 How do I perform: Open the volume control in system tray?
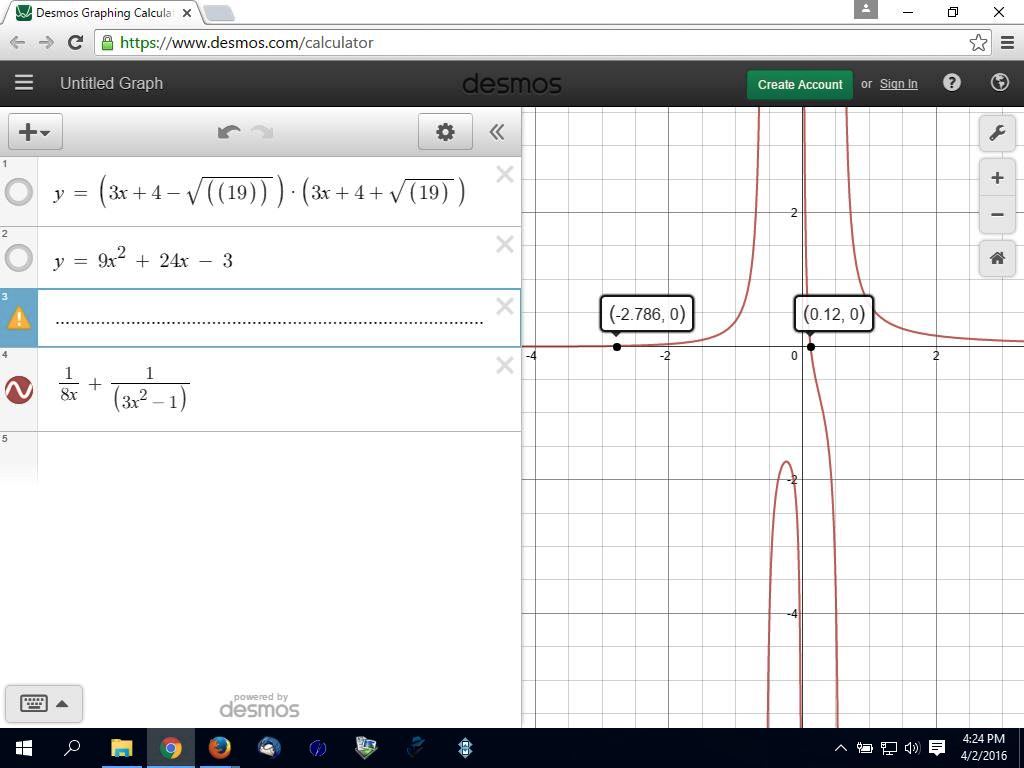tap(912, 748)
